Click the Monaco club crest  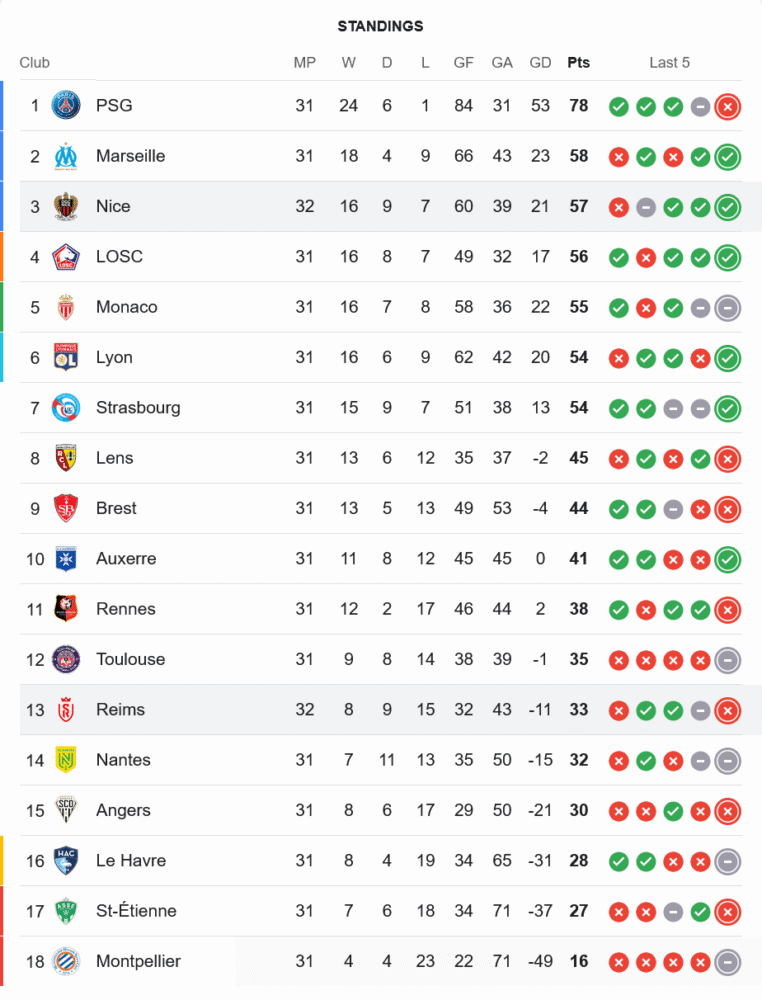[66, 307]
